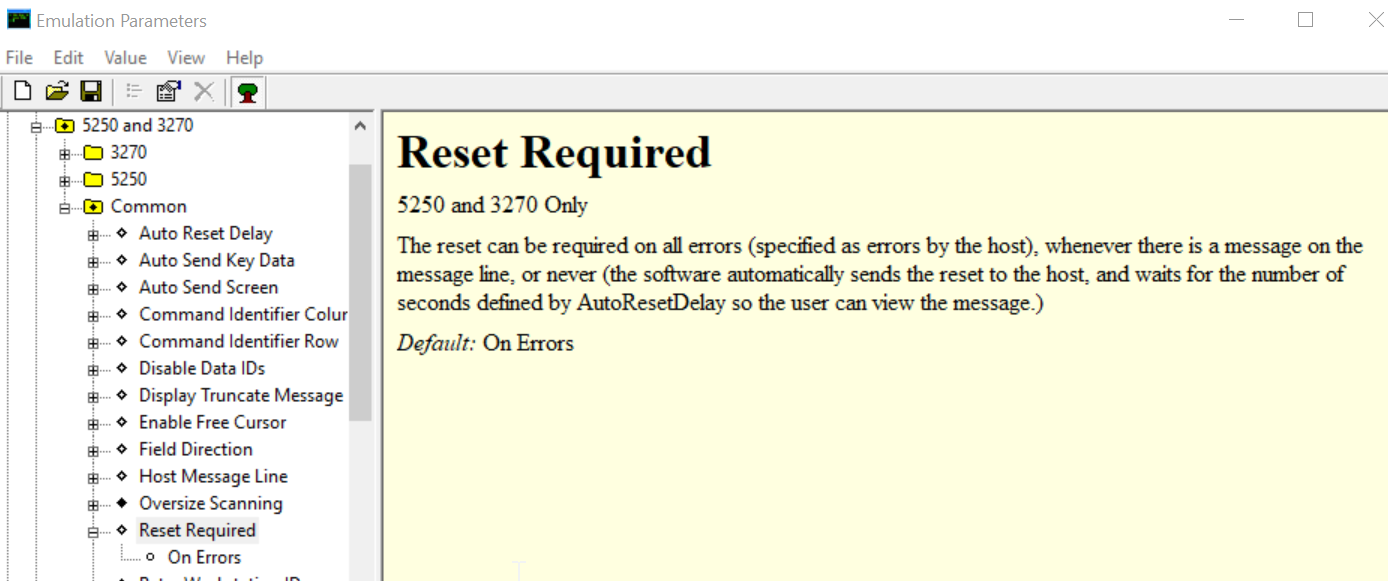Open the Value menu
This screenshot has width=1388, height=581.
124,57
